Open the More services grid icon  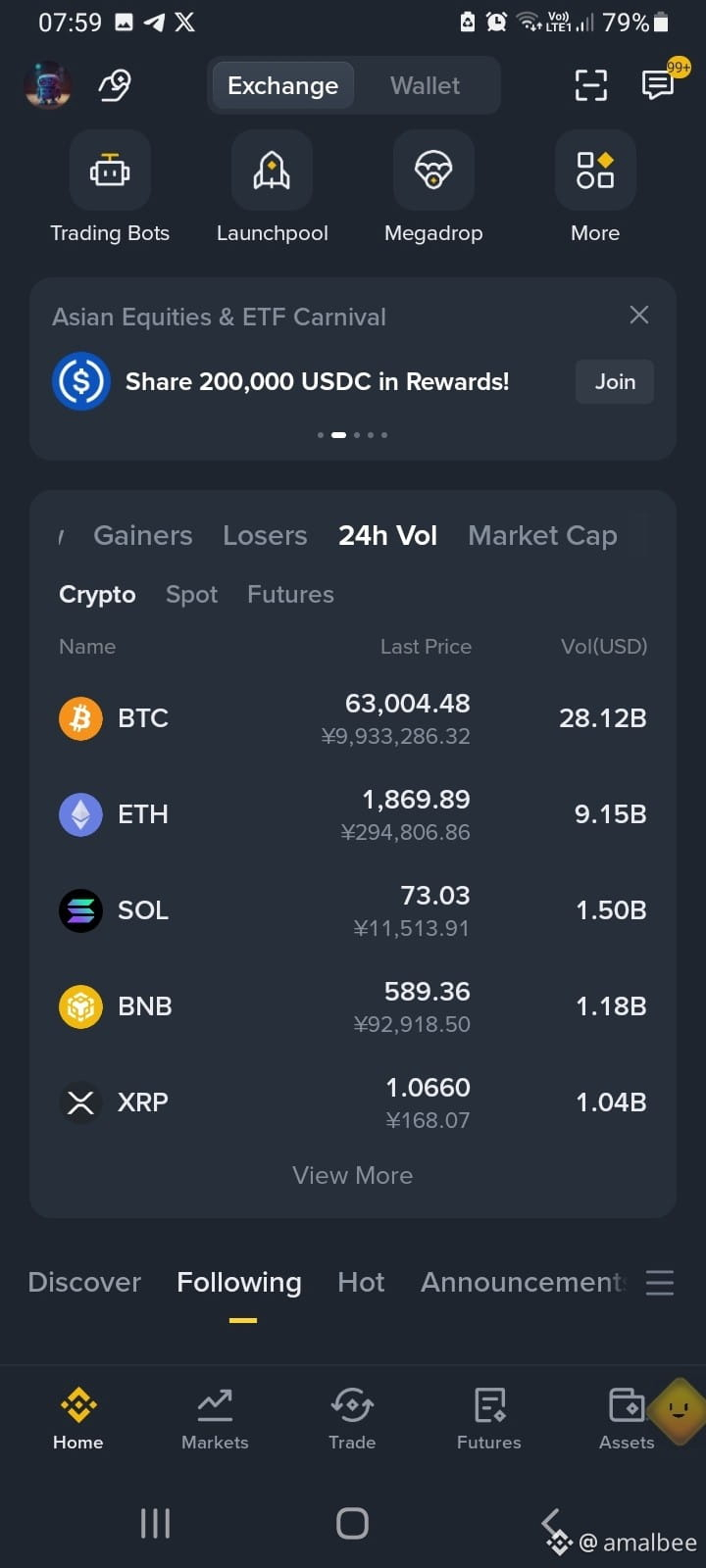pos(595,171)
